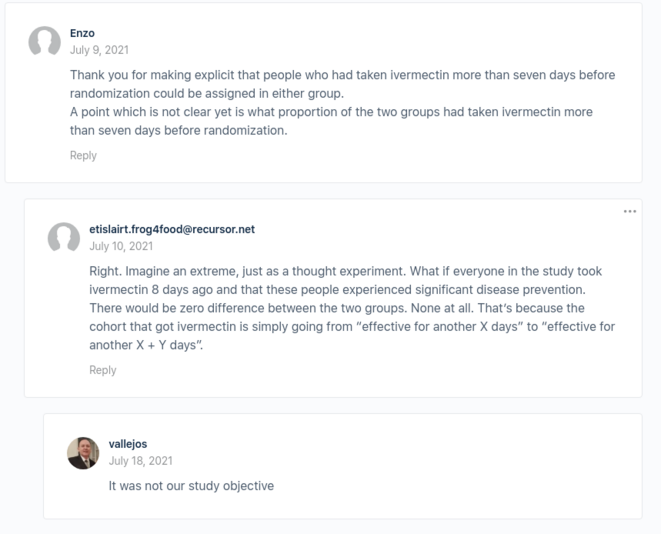Click the phrase 'randomization could be assigned in either group'
The height and width of the screenshot is (534, 661).
pyautogui.click(x=206, y=93)
